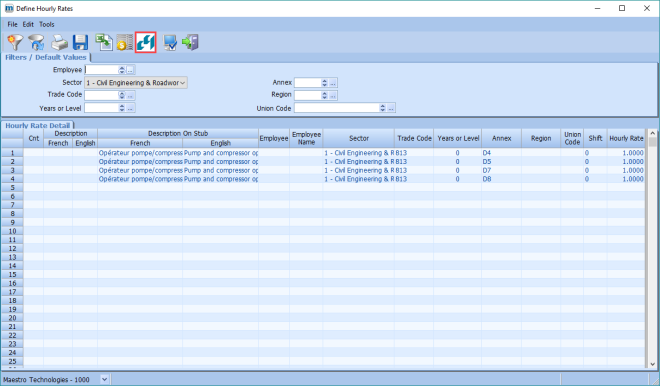Click into the Years or Level input field
660x386 pixels.
click(x=102, y=109)
